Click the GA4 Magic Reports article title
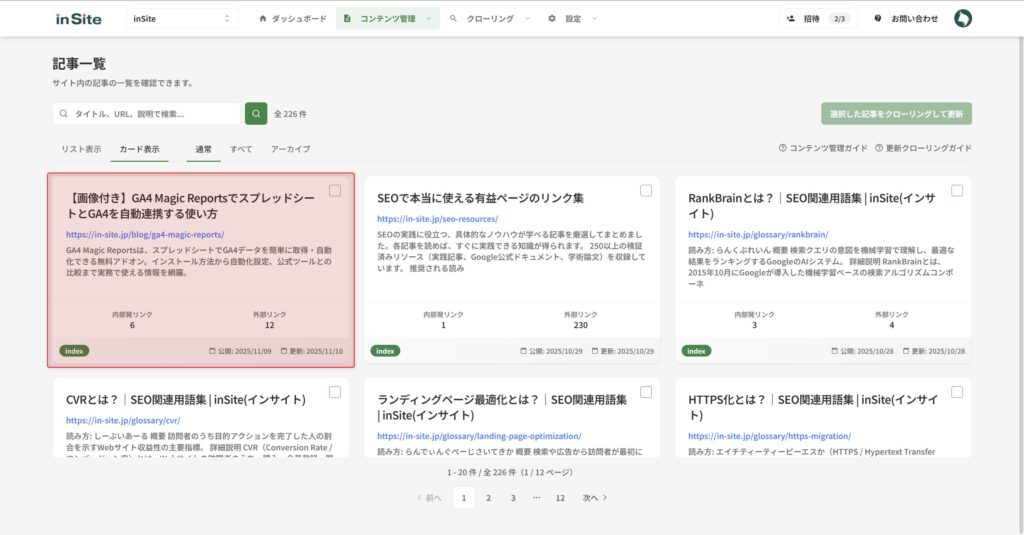This screenshot has width=1024, height=535. coord(190,206)
